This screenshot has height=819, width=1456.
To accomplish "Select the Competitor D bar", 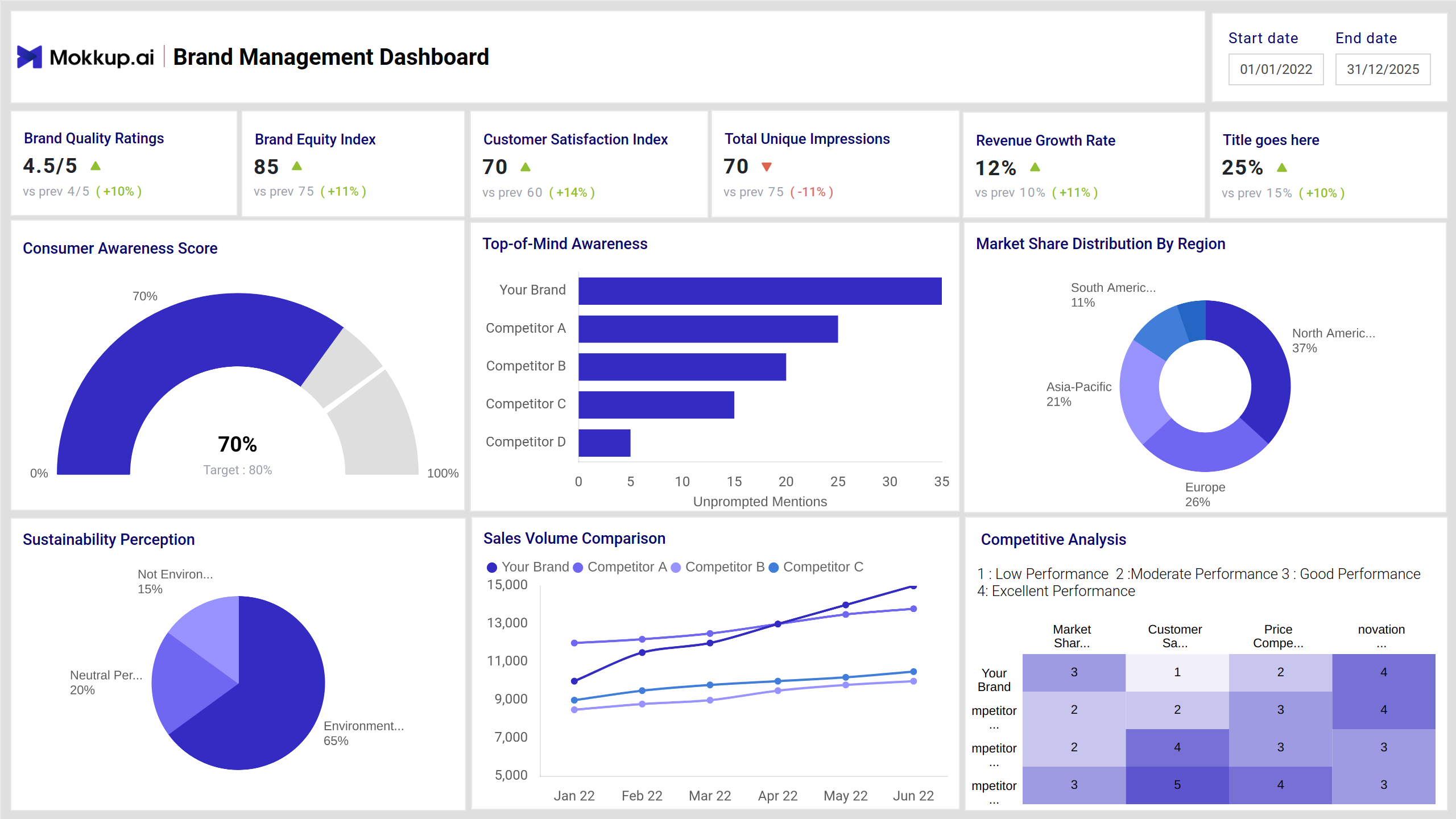I will [605, 442].
